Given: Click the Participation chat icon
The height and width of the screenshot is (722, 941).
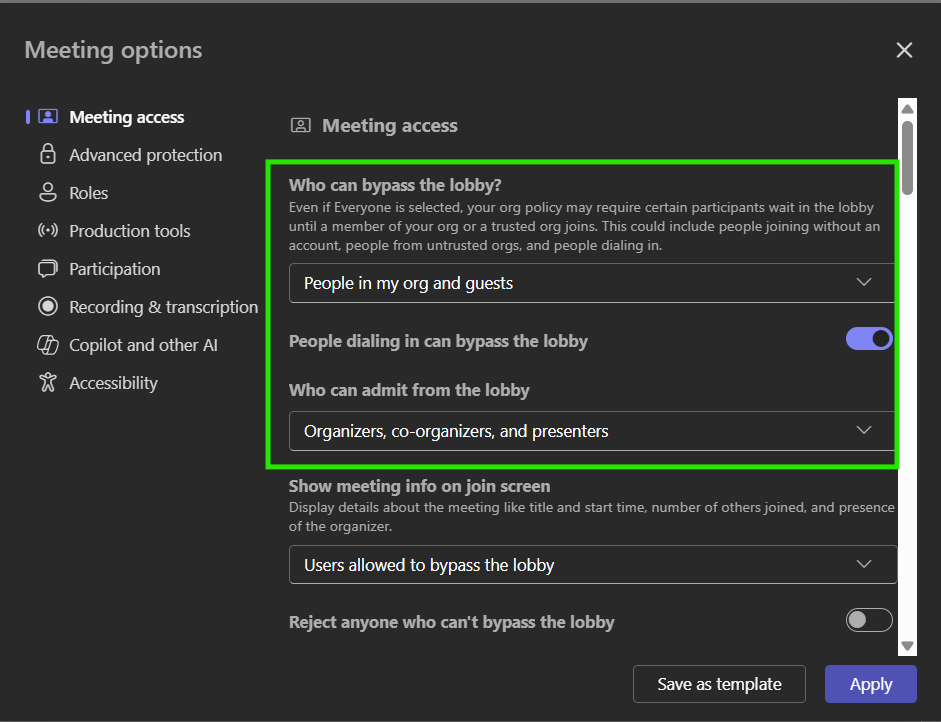Looking at the screenshot, I should 48,269.
